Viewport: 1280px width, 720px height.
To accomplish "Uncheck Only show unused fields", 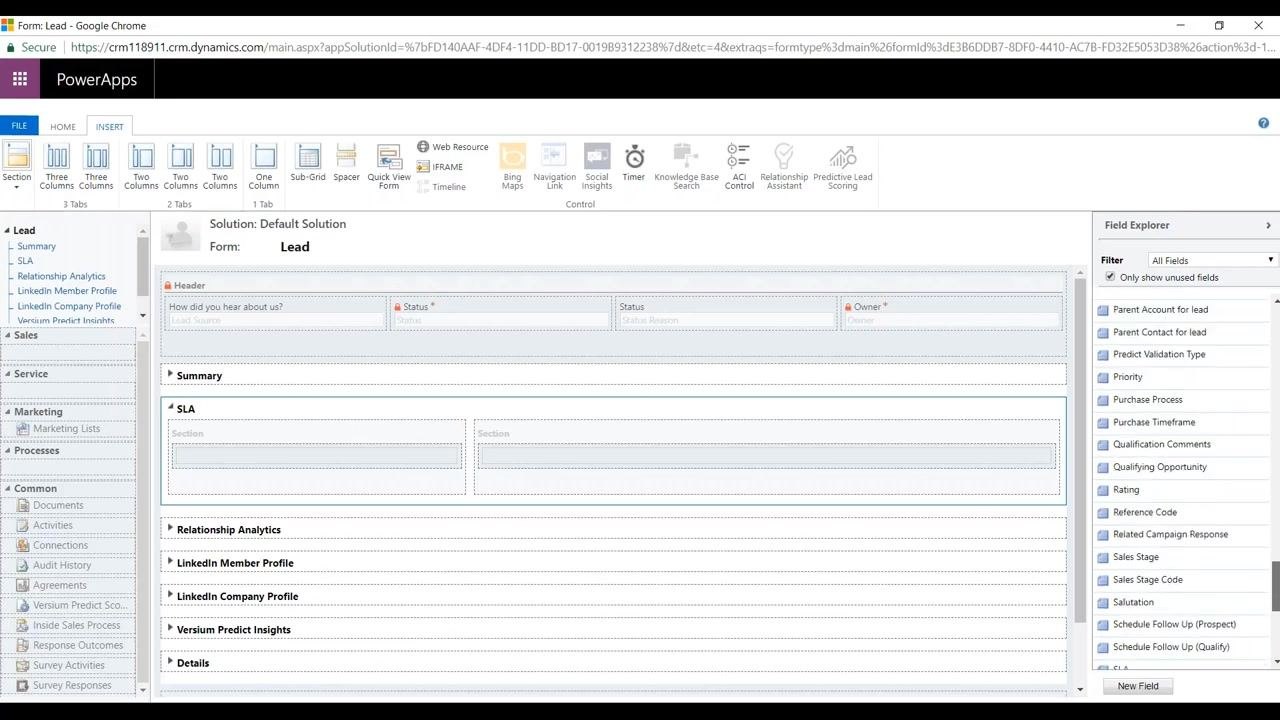I will click(x=1110, y=277).
